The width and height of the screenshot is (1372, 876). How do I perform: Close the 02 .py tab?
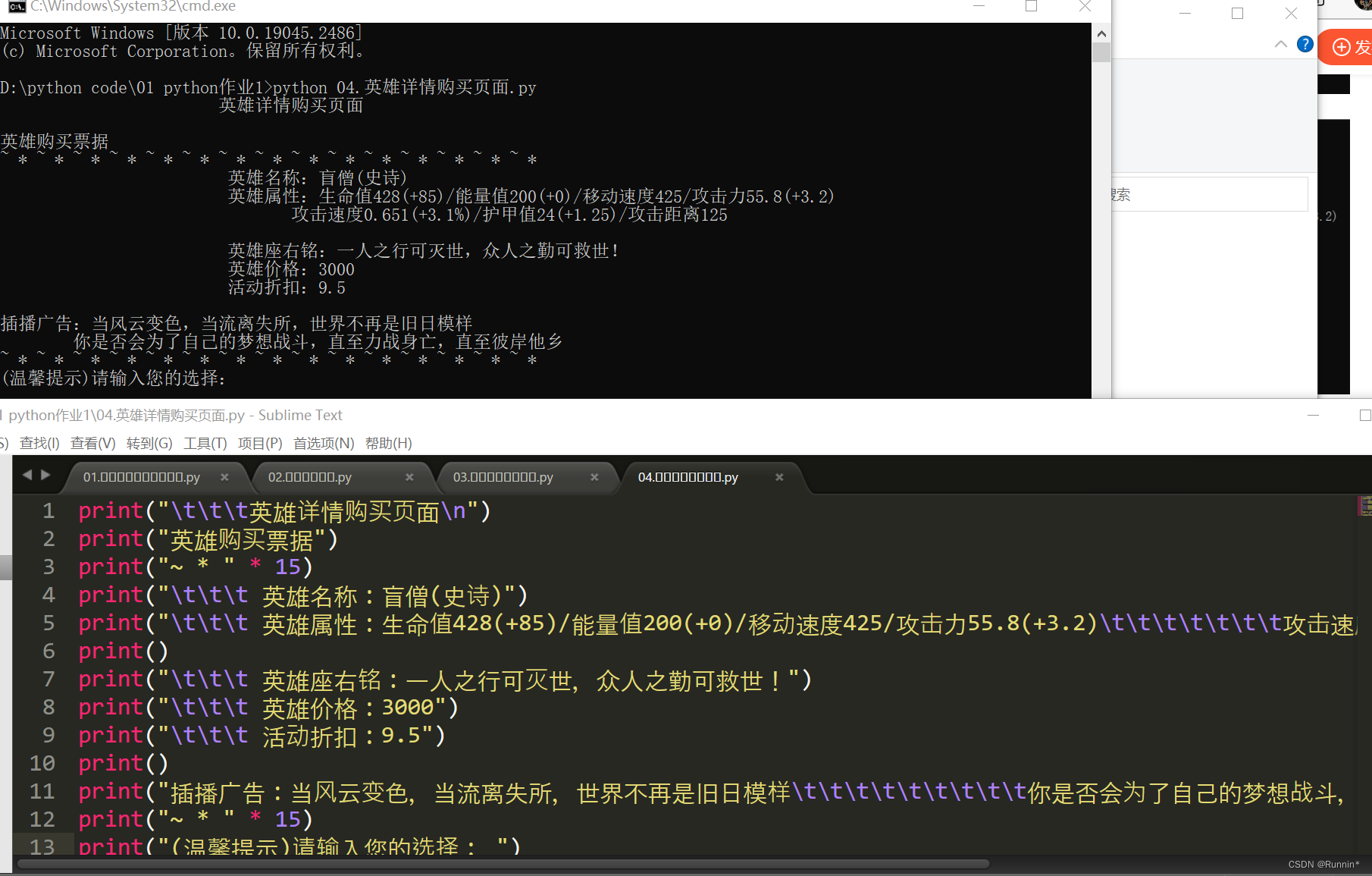[x=409, y=477]
